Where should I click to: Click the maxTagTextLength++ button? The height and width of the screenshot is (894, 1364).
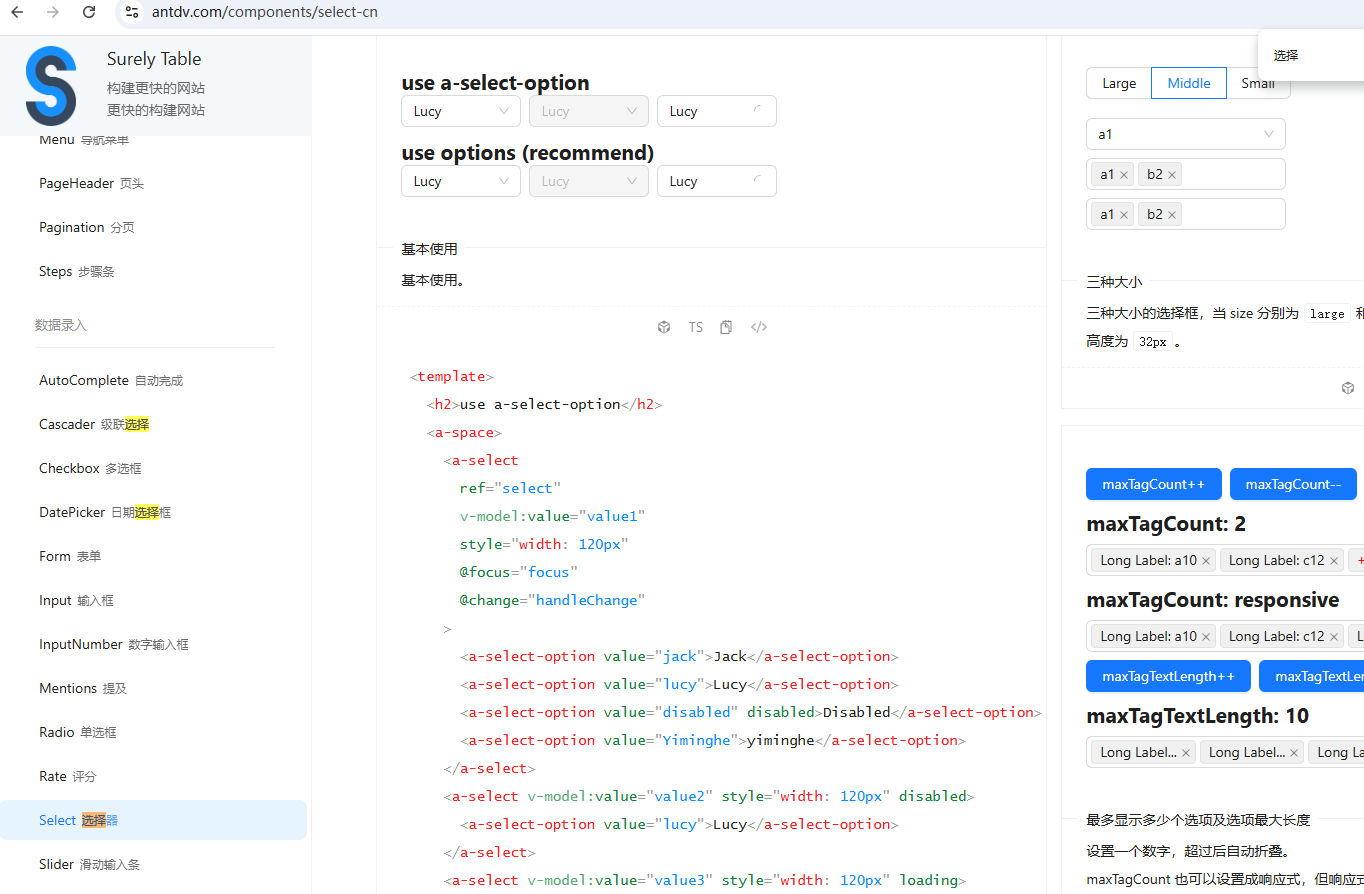pos(1168,676)
